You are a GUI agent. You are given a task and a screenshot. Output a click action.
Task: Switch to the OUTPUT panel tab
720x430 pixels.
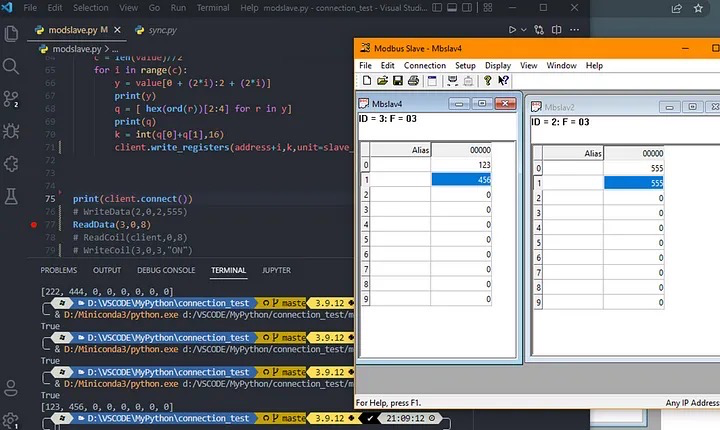click(107, 270)
